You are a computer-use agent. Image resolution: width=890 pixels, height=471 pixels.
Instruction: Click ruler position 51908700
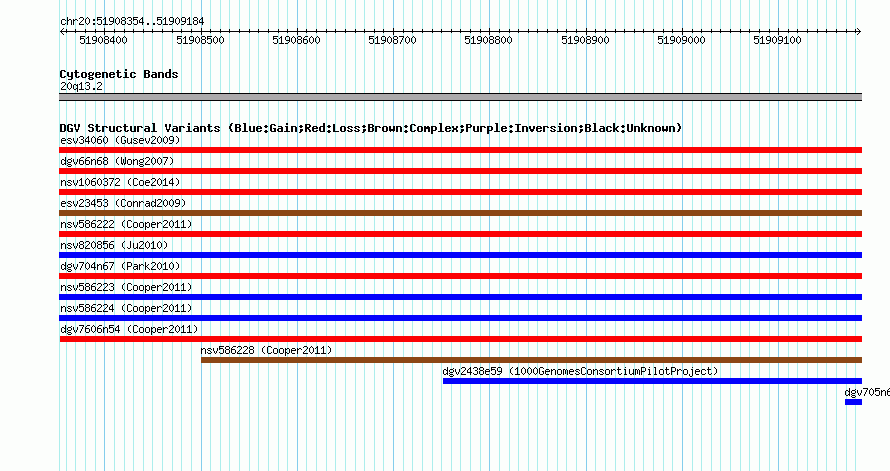pyautogui.click(x=392, y=40)
